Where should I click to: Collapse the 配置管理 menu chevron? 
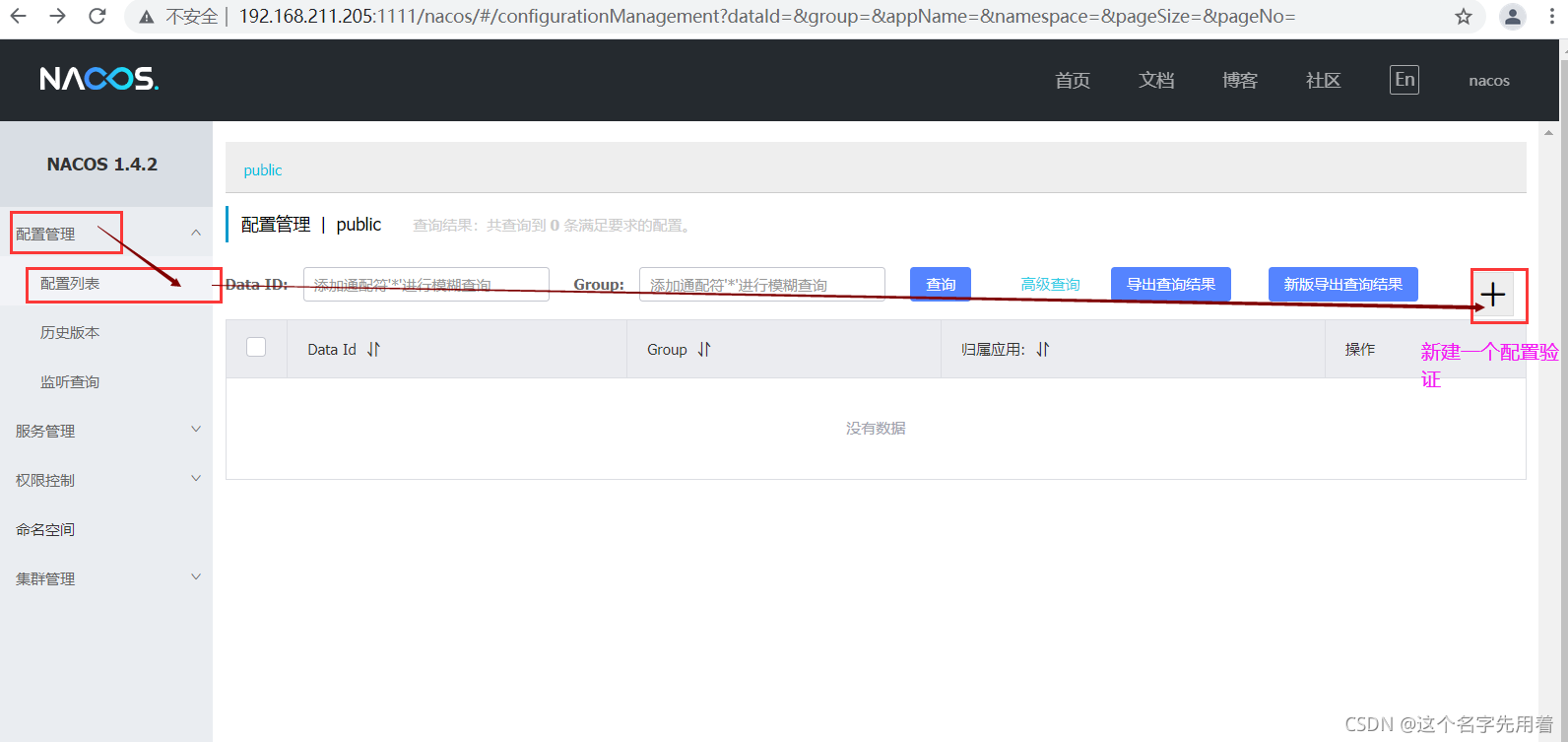pyautogui.click(x=196, y=233)
